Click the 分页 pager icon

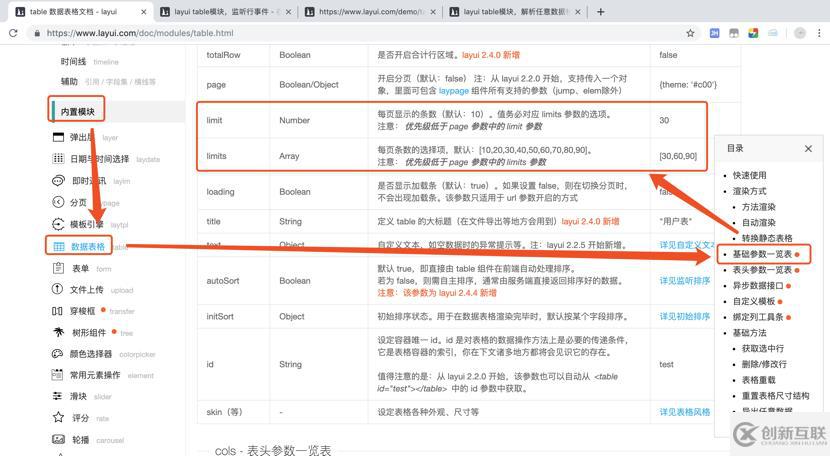[x=58, y=202]
